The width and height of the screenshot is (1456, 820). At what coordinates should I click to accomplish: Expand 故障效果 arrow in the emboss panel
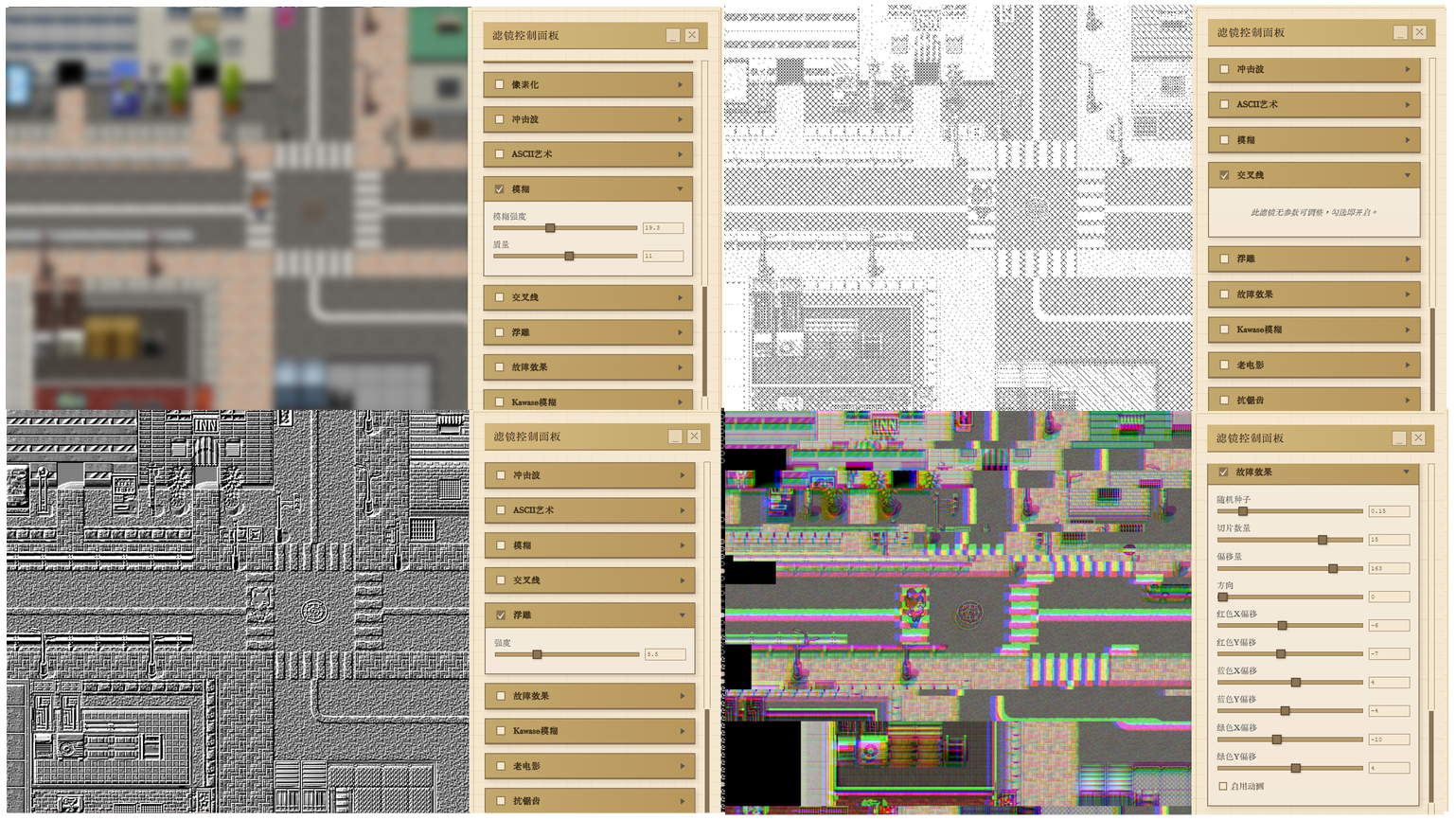pos(682,696)
